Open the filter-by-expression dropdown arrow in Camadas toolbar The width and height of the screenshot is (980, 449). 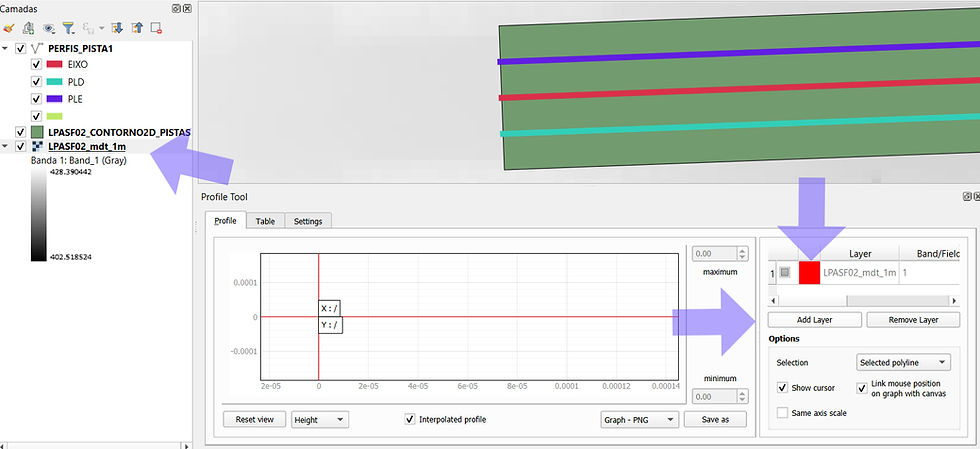(100, 28)
